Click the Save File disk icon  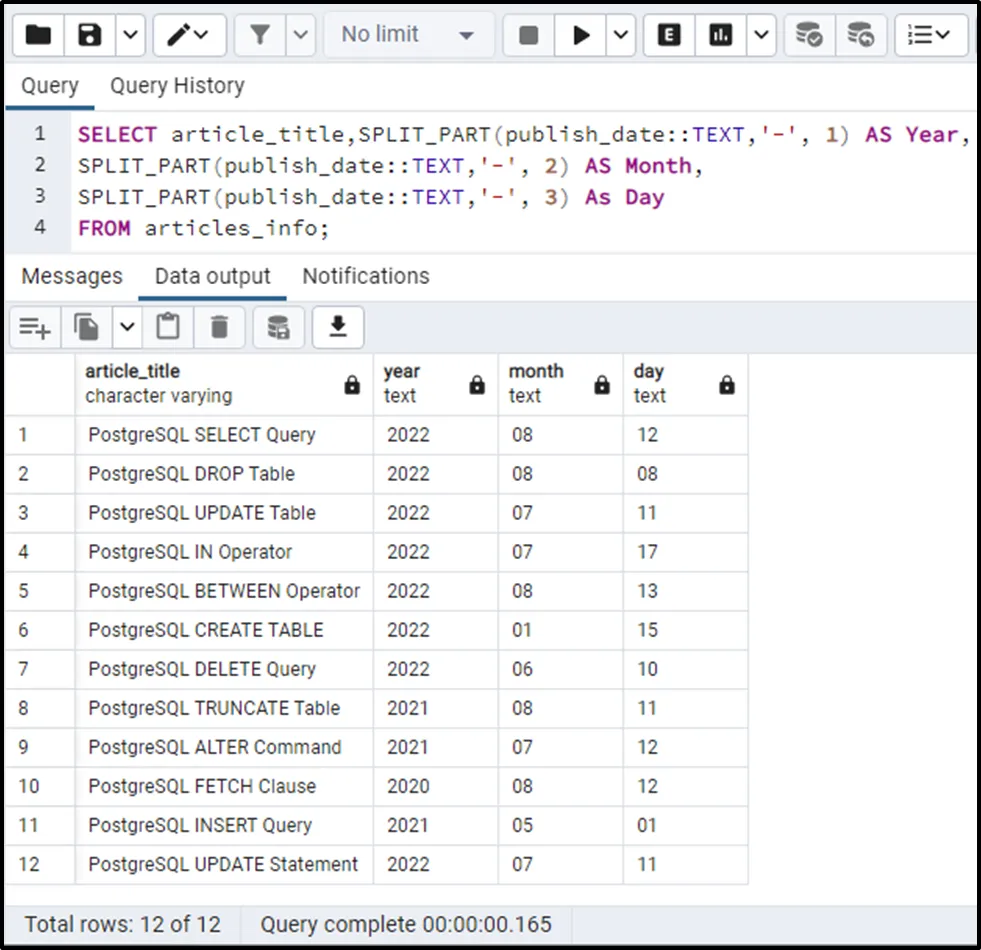91,35
